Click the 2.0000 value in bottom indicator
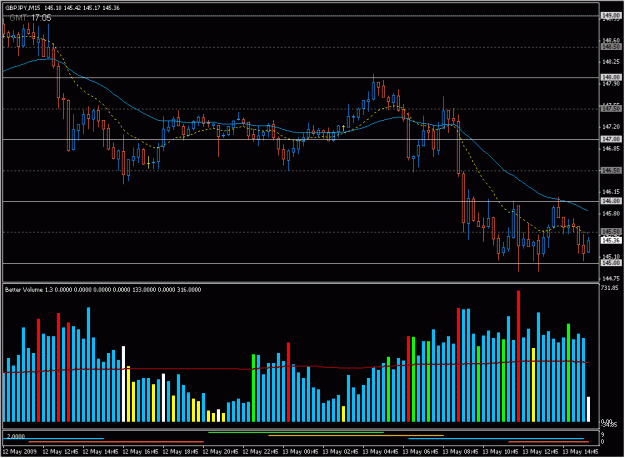 [x=16, y=436]
